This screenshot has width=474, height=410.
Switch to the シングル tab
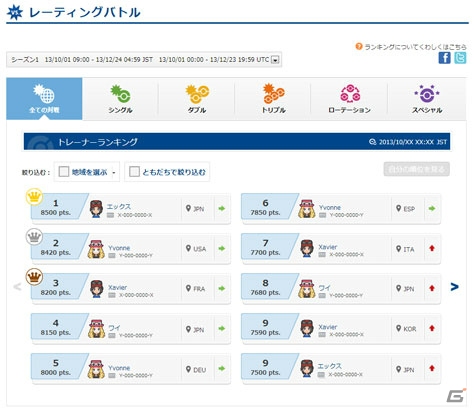(120, 99)
